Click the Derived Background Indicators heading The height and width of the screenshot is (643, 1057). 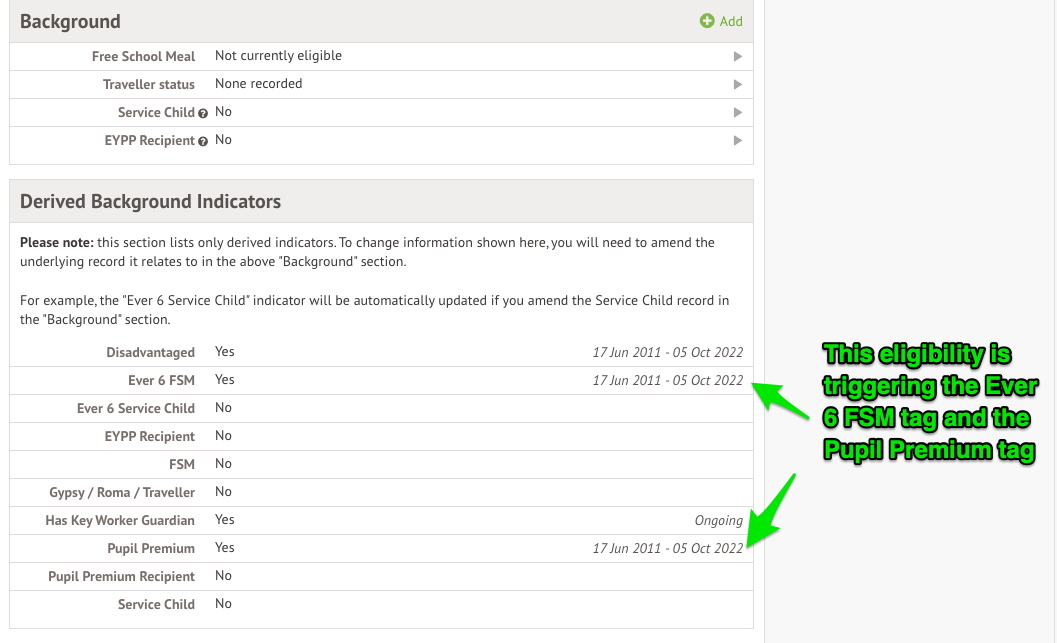(150, 201)
